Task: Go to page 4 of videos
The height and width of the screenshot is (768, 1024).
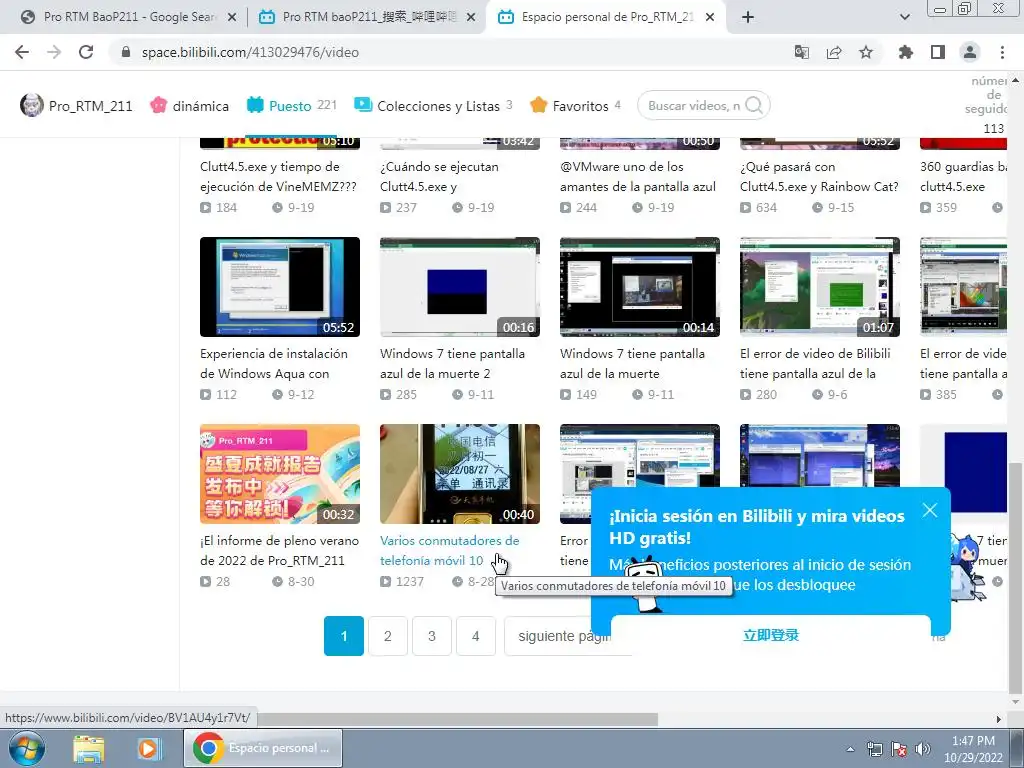Action: click(475, 635)
